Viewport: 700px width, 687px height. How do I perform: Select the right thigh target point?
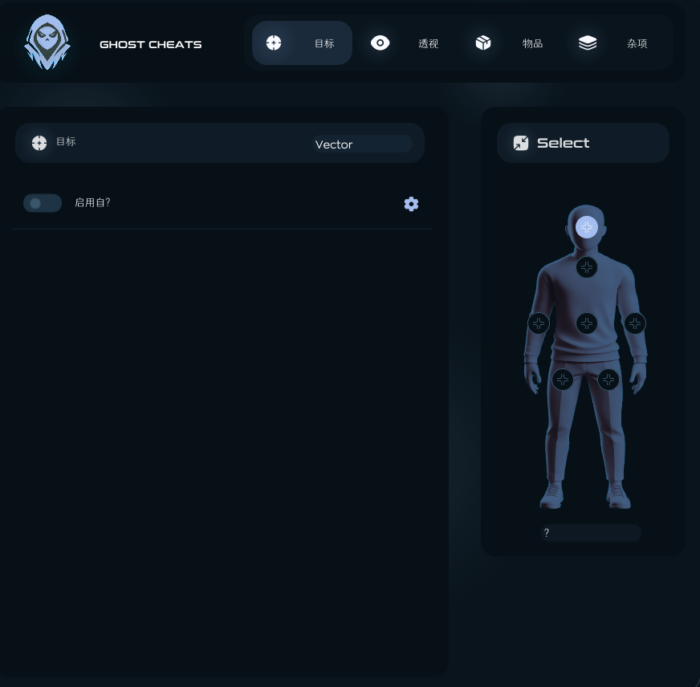608,380
